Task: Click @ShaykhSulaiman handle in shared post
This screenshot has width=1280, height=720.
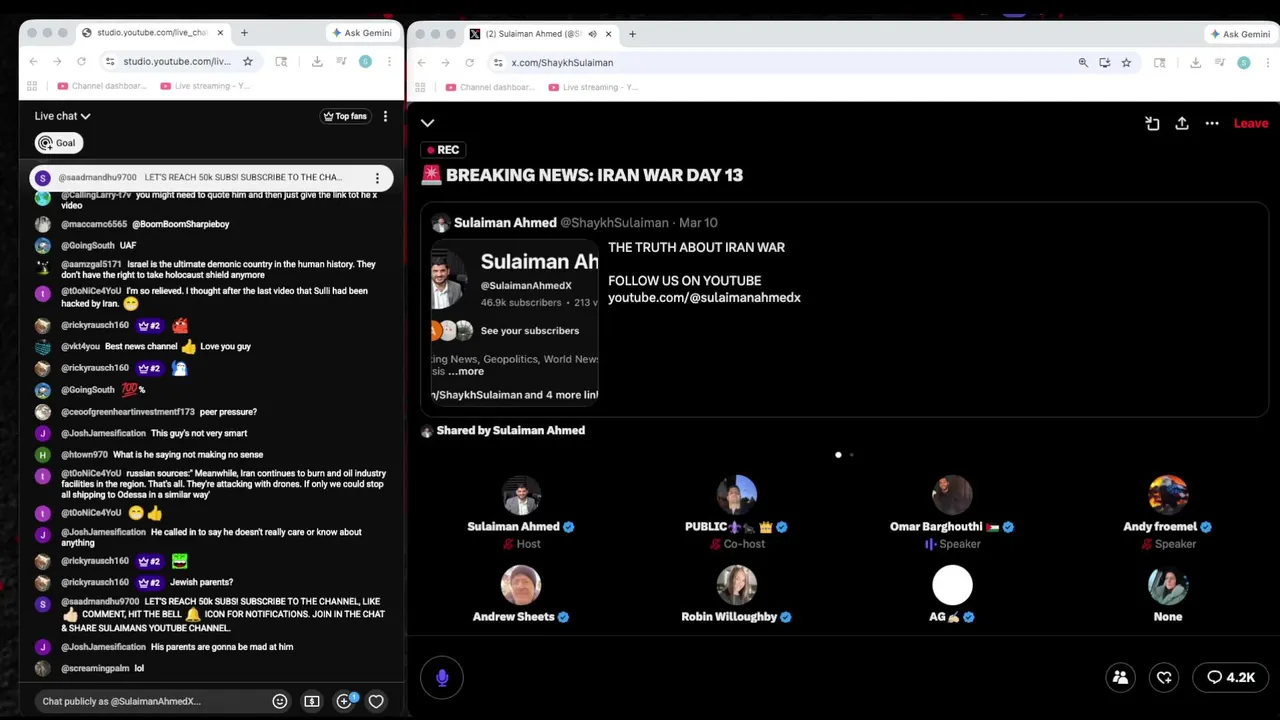Action: coord(614,223)
